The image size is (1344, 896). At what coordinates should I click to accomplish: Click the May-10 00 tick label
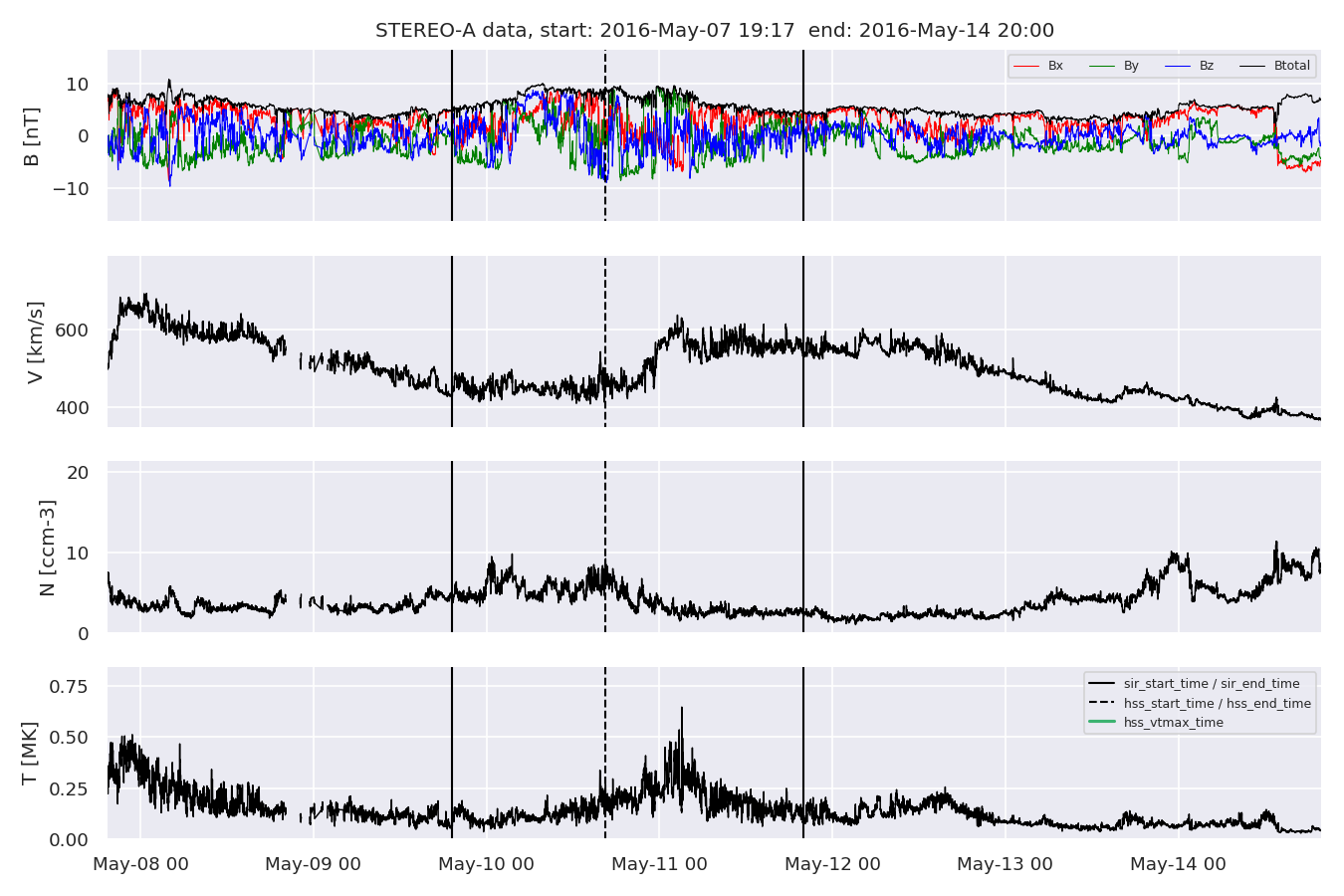487,864
